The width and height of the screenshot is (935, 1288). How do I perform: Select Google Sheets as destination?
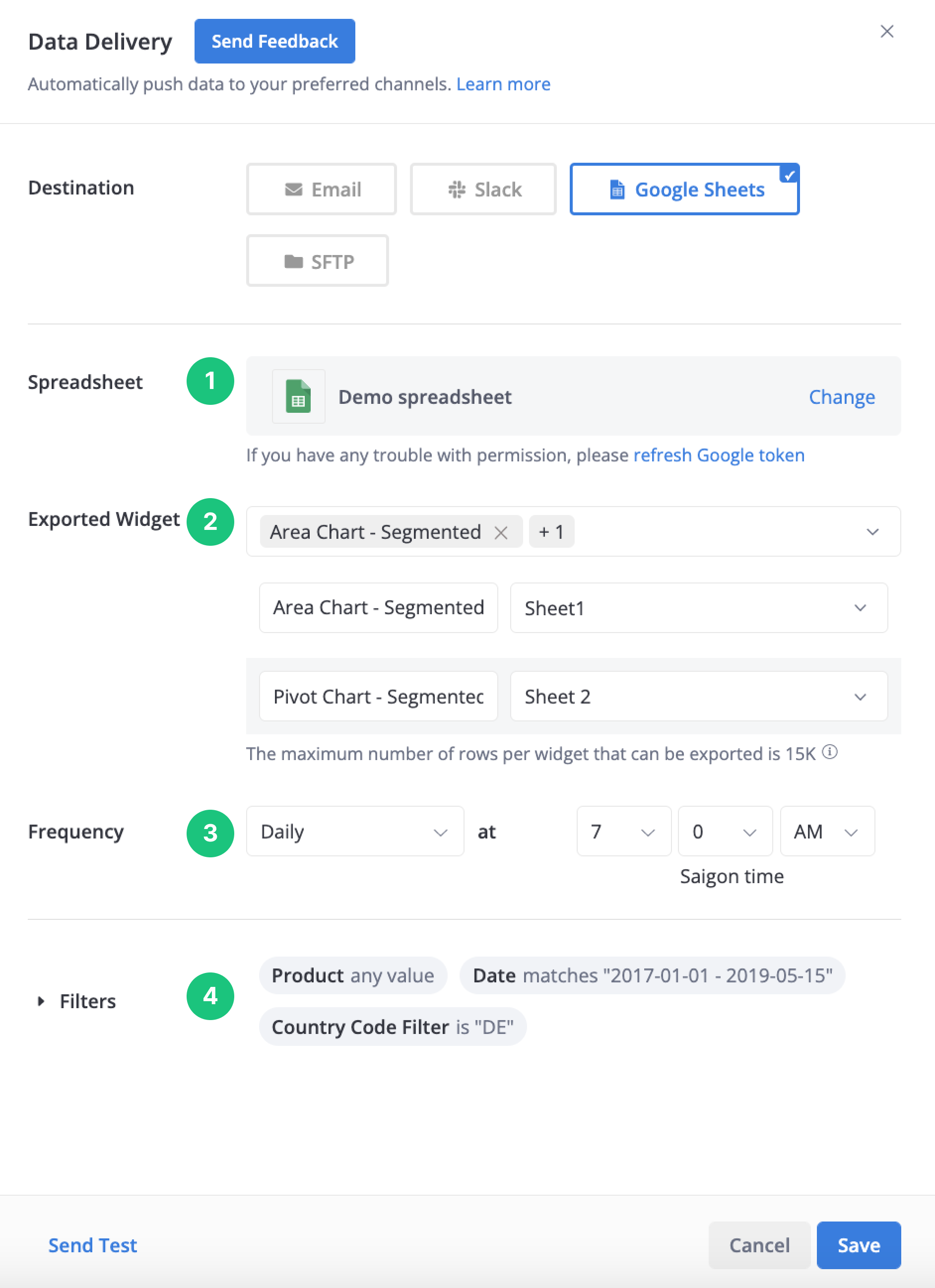pos(684,189)
